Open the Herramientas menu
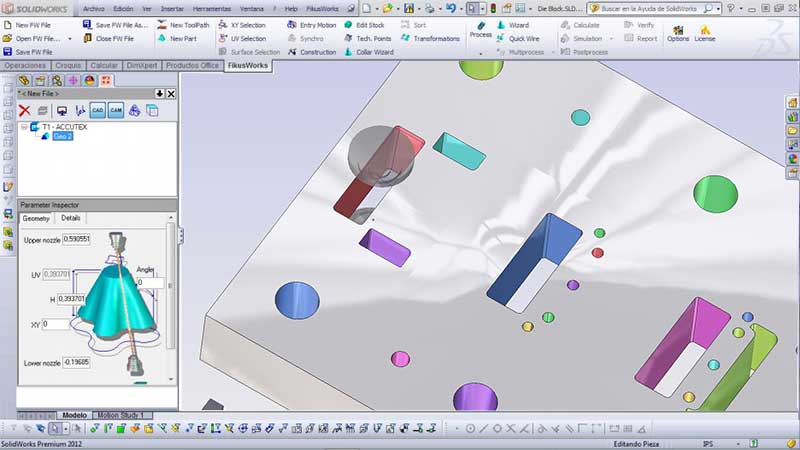This screenshot has height=450, width=800. pos(212,9)
